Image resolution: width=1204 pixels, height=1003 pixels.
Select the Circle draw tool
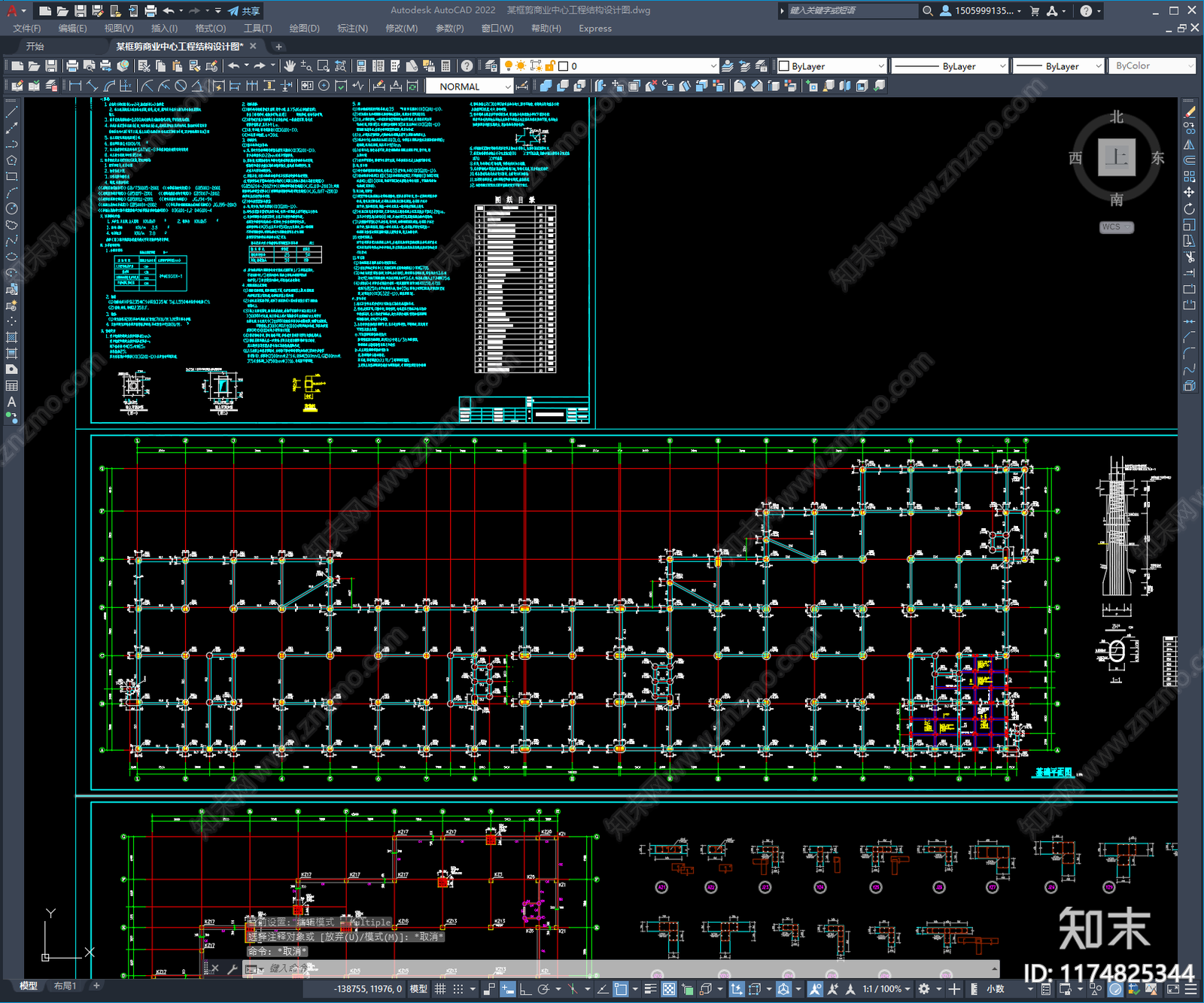[11, 208]
